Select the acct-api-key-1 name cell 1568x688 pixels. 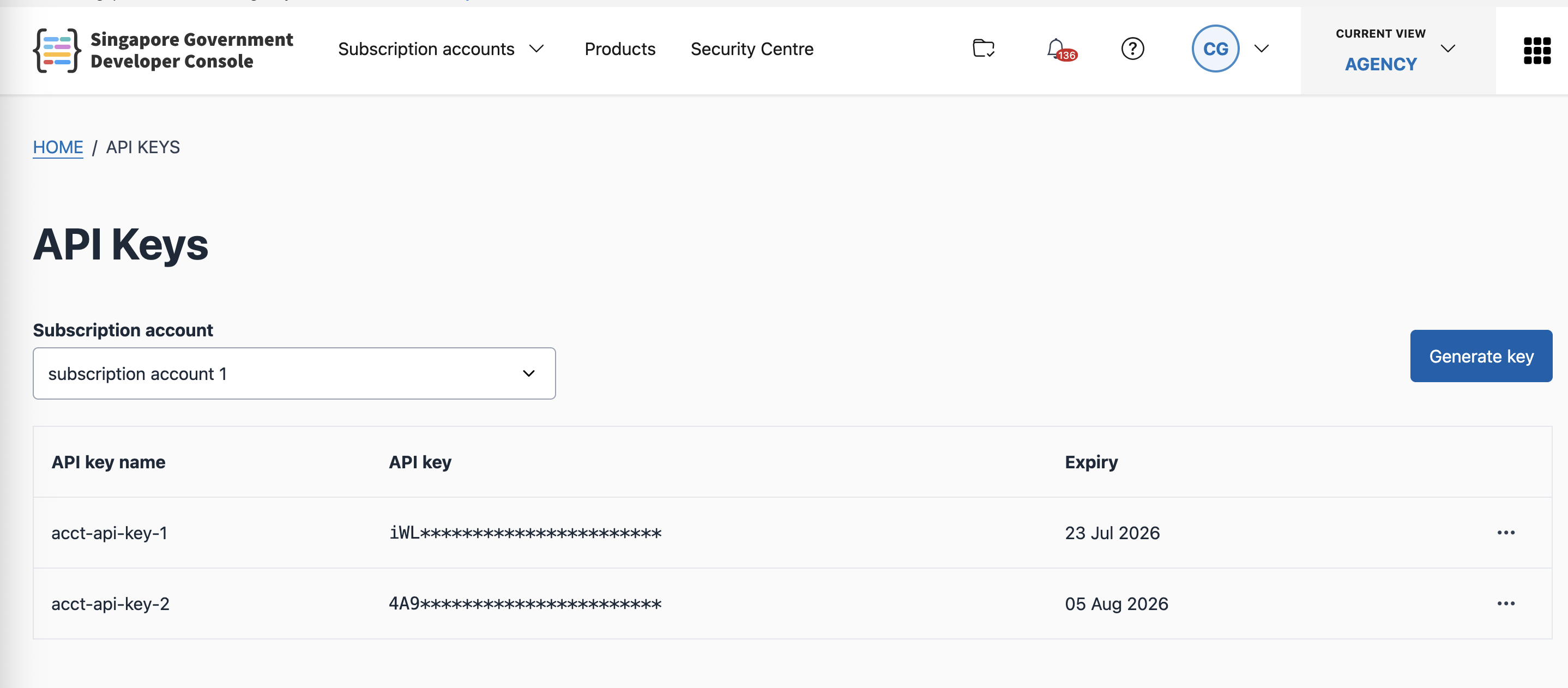pyautogui.click(x=109, y=533)
